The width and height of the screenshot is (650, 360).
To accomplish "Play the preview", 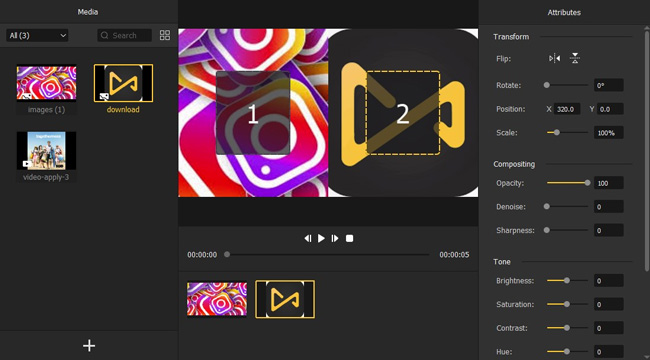I will (321, 238).
